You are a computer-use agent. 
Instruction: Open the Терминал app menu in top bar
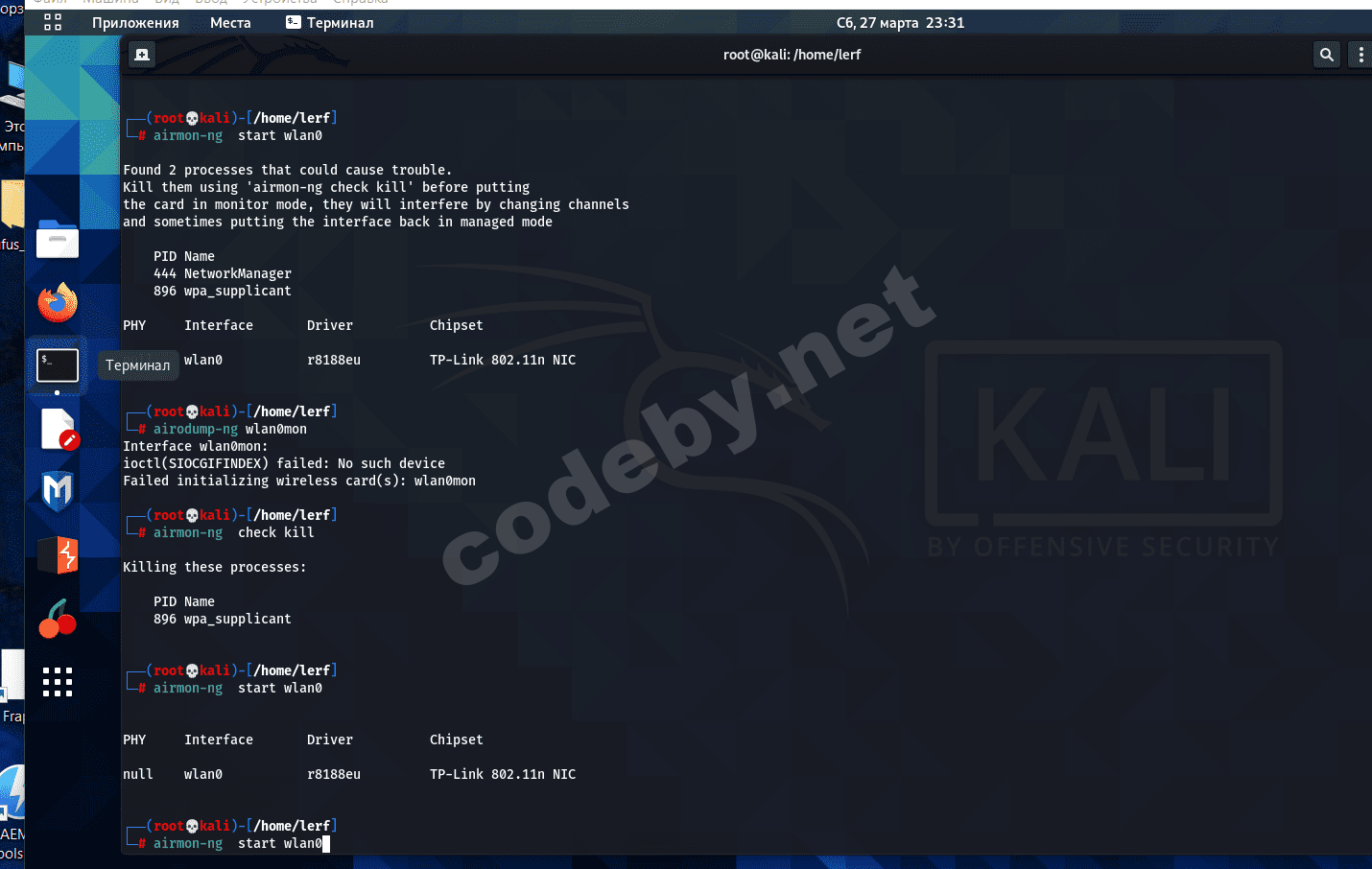[x=330, y=23]
